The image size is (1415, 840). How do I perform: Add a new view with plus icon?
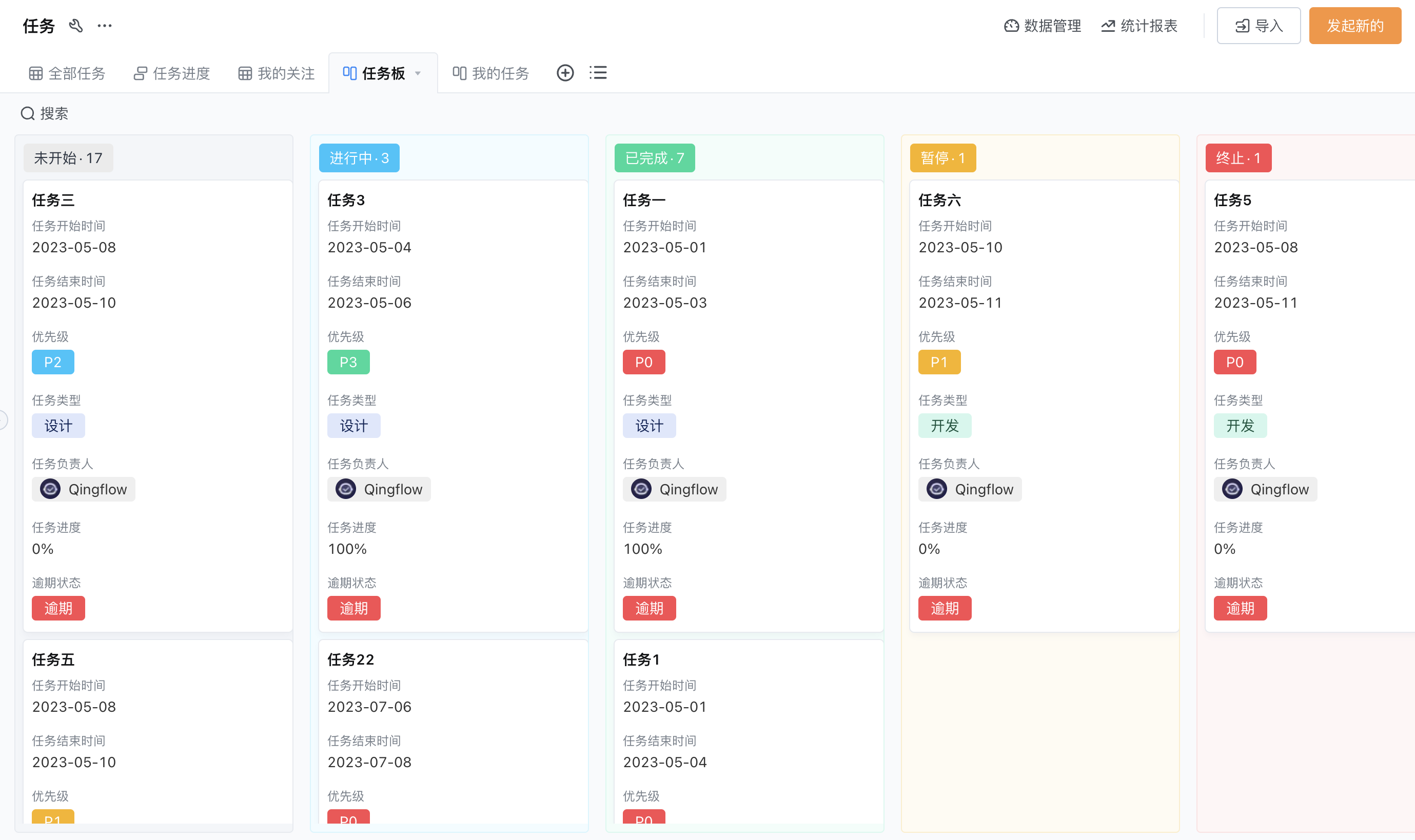[x=565, y=72]
